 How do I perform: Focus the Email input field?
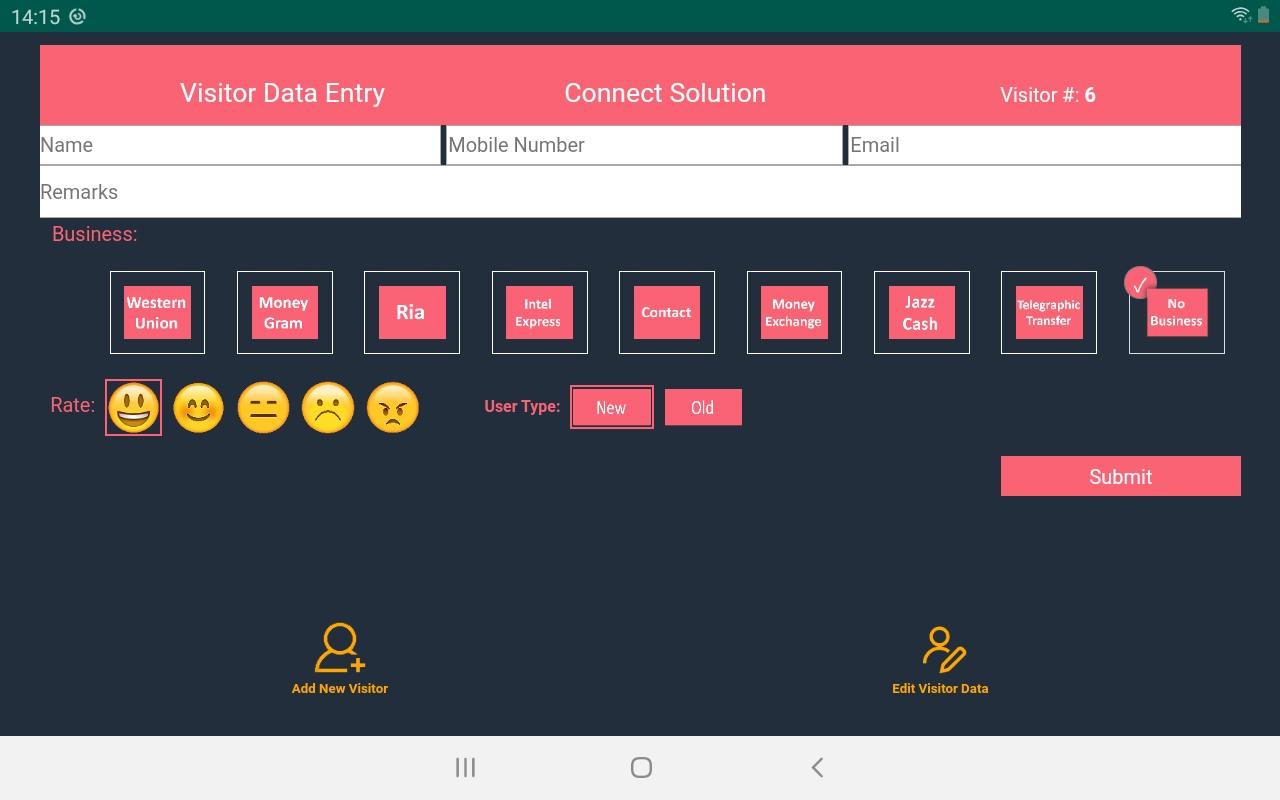[1044, 145]
